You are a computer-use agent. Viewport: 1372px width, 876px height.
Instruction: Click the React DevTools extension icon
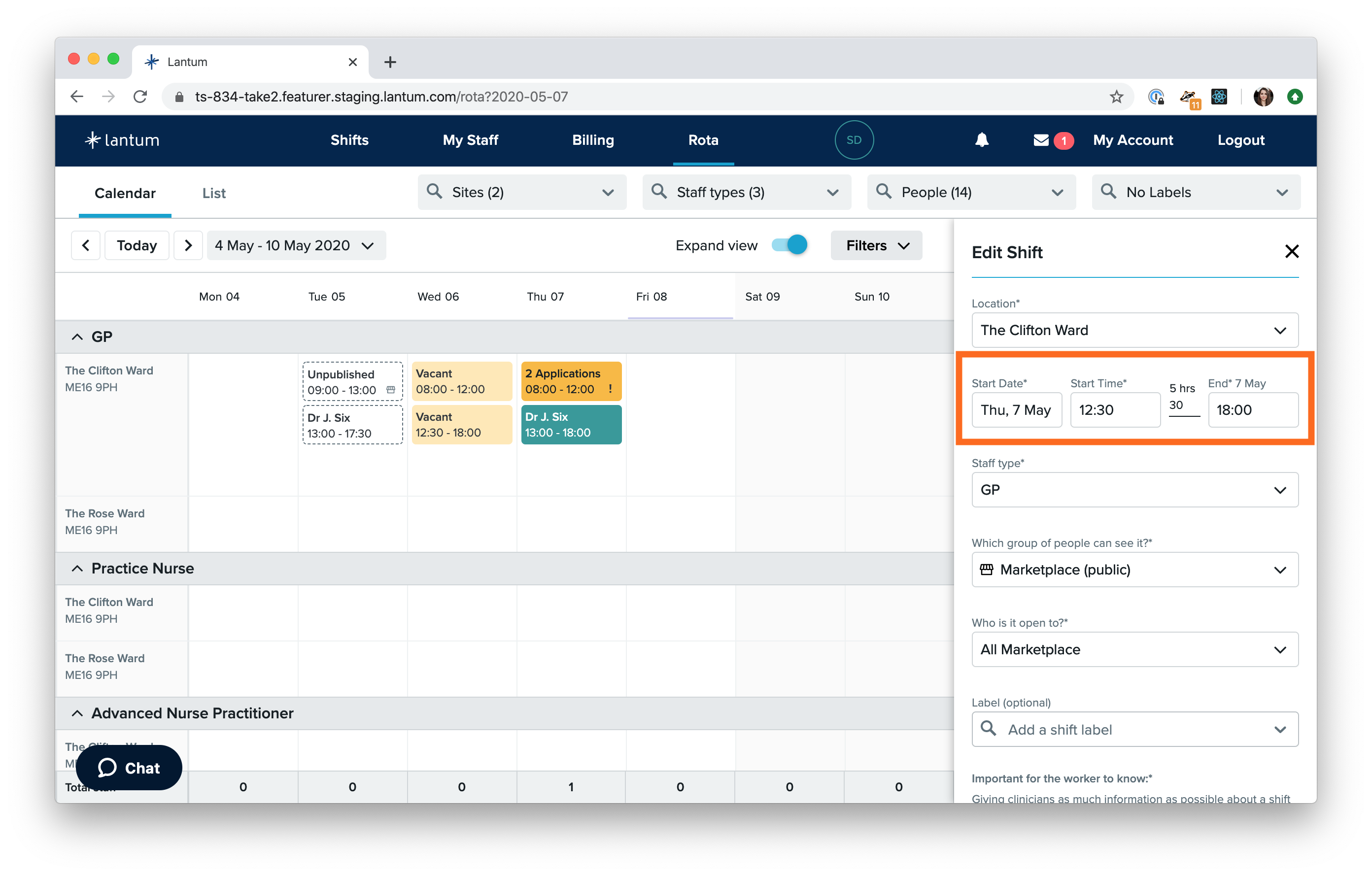[x=1219, y=96]
